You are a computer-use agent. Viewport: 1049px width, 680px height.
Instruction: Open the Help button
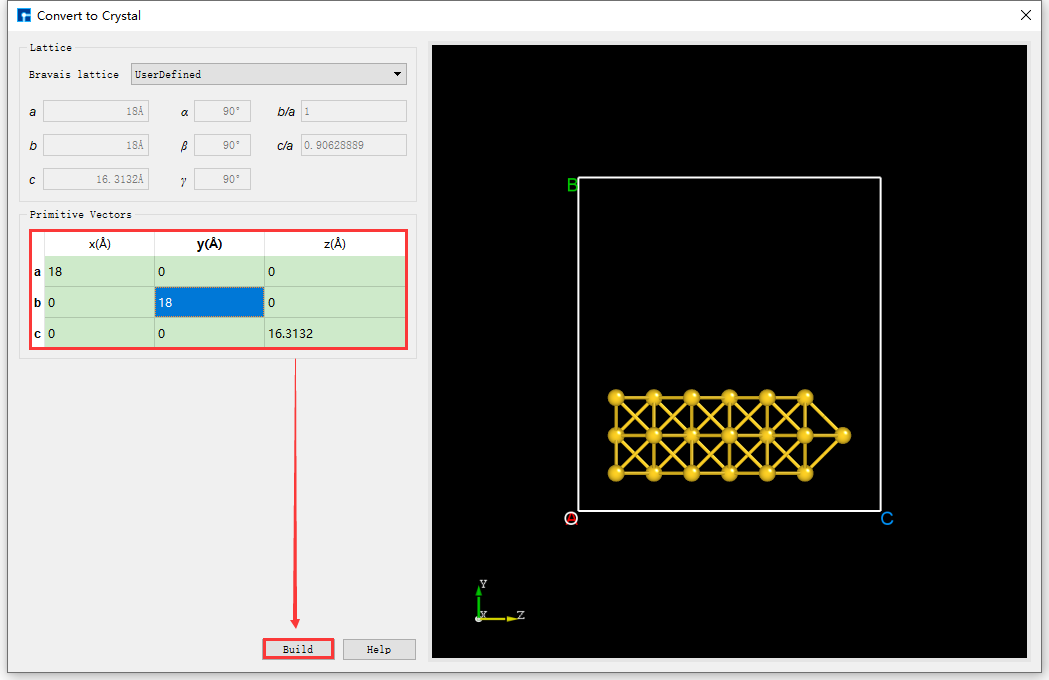[x=378, y=648]
